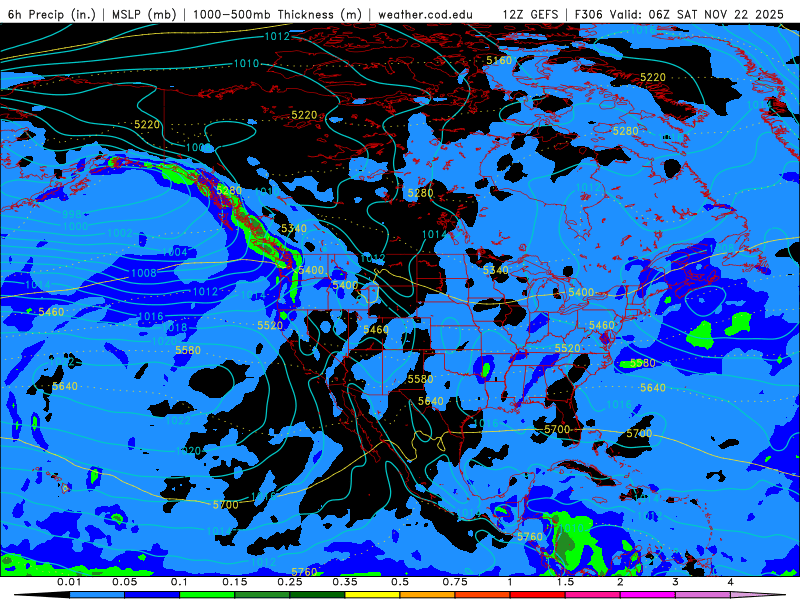The width and height of the screenshot is (800, 600).
Task: Pick the light blue 0.01–0.05 legend swatch
Action: click(x=97, y=595)
